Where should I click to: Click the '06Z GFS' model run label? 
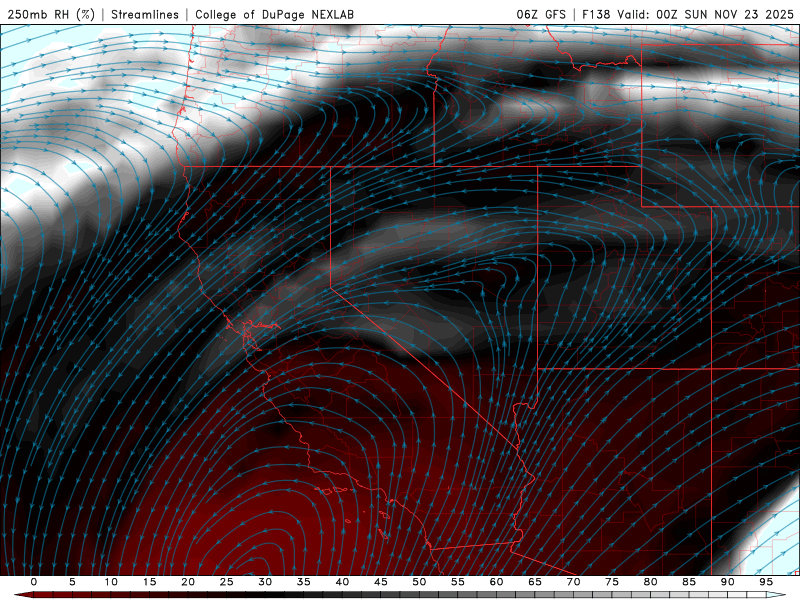(541, 14)
